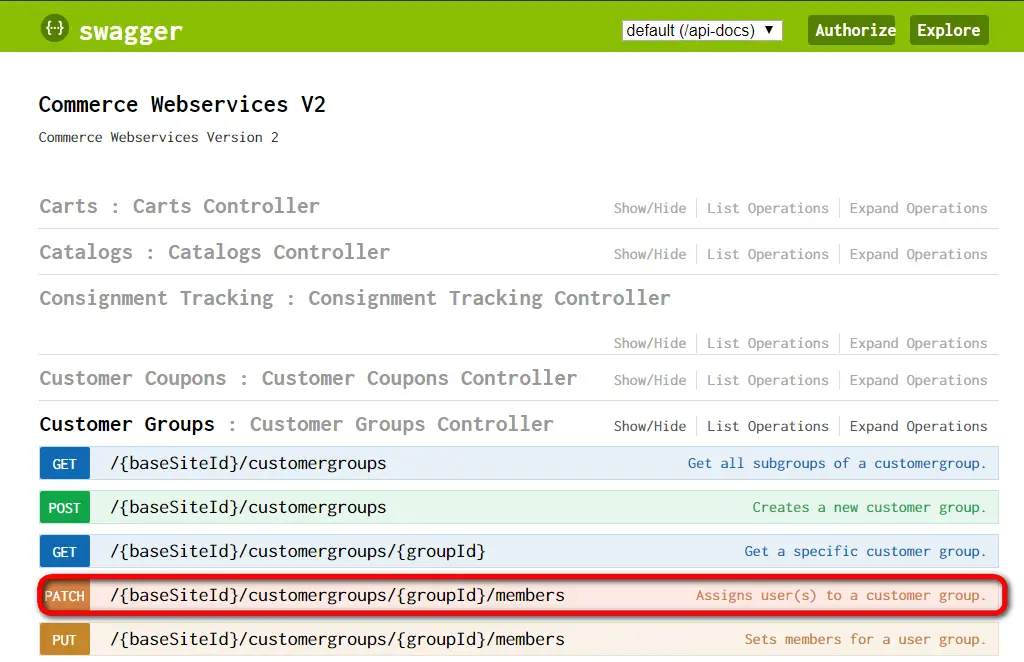This screenshot has width=1024, height=662.
Task: Open GET /{baseSiteId}/customergroups path
Action: [x=248, y=464]
